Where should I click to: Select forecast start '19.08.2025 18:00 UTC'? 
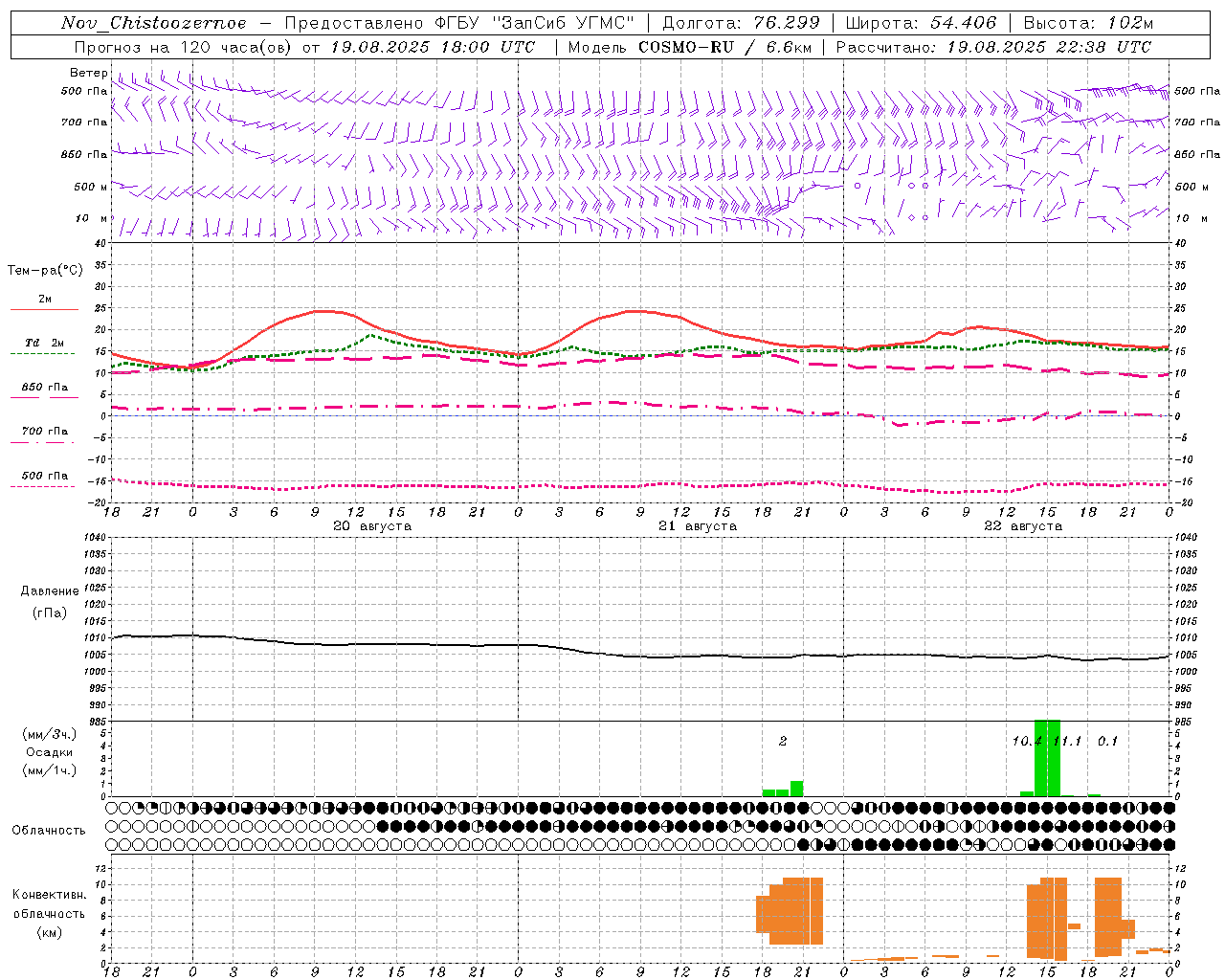pos(433,47)
